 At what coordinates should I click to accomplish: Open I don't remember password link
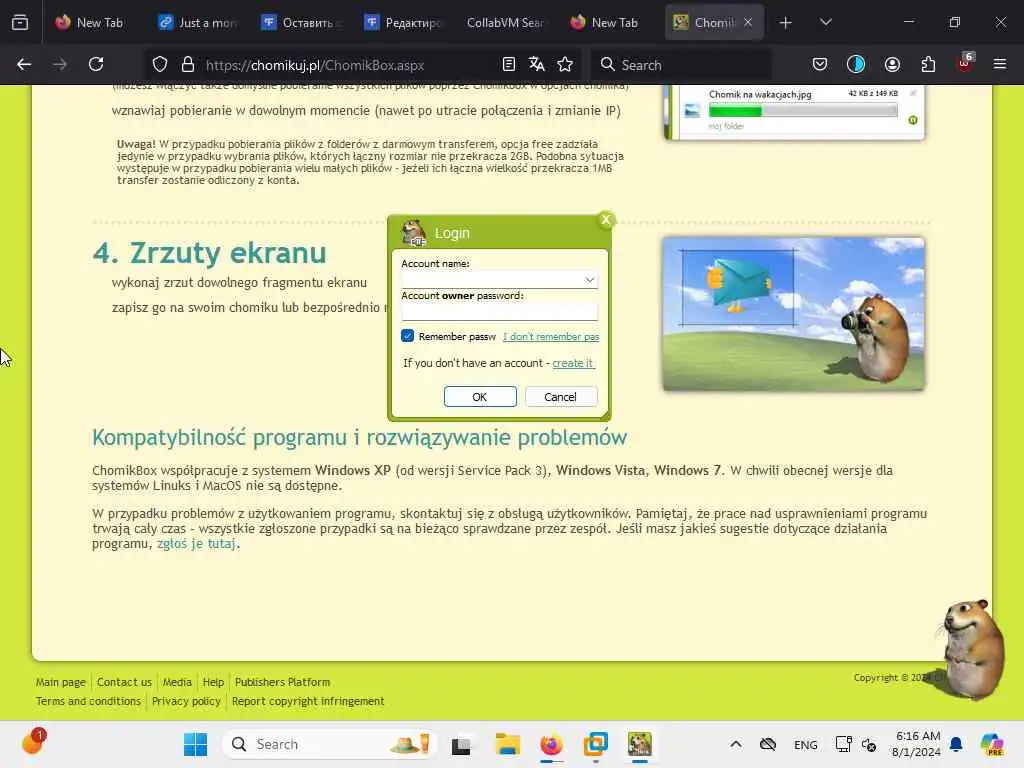coord(551,336)
